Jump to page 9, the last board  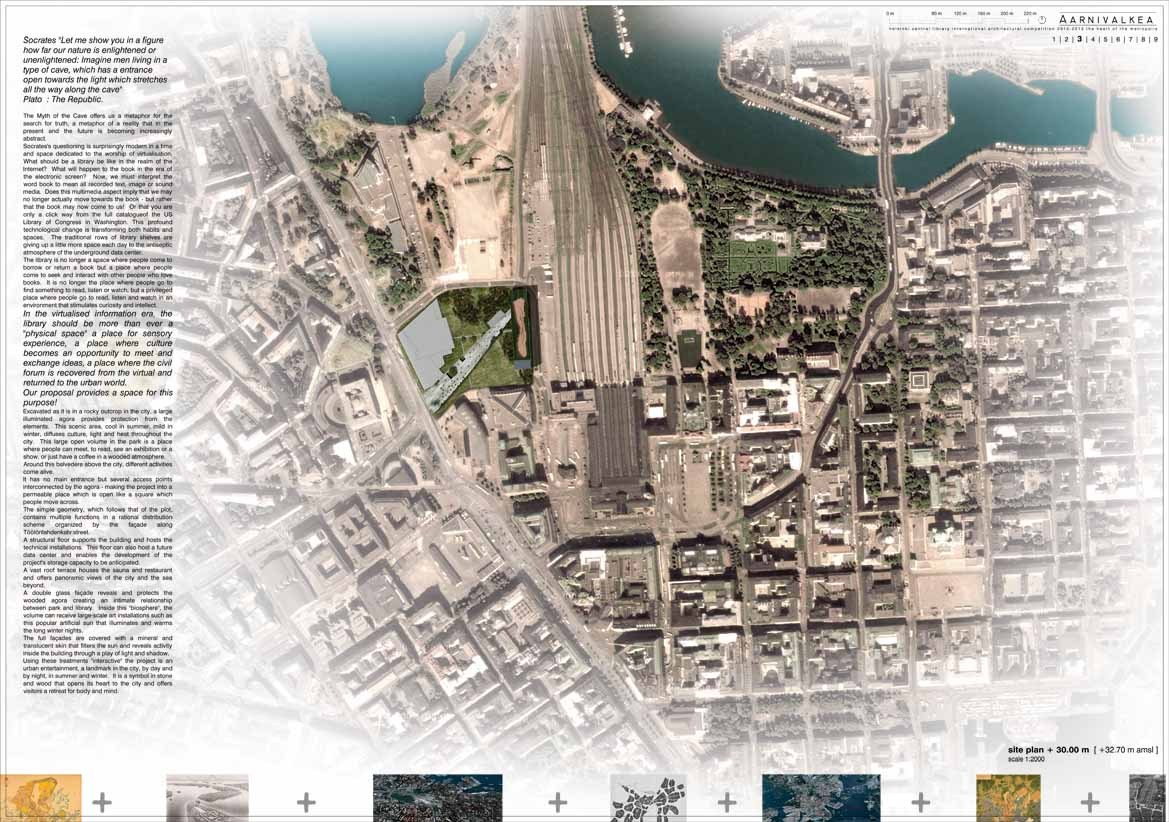tap(1157, 39)
